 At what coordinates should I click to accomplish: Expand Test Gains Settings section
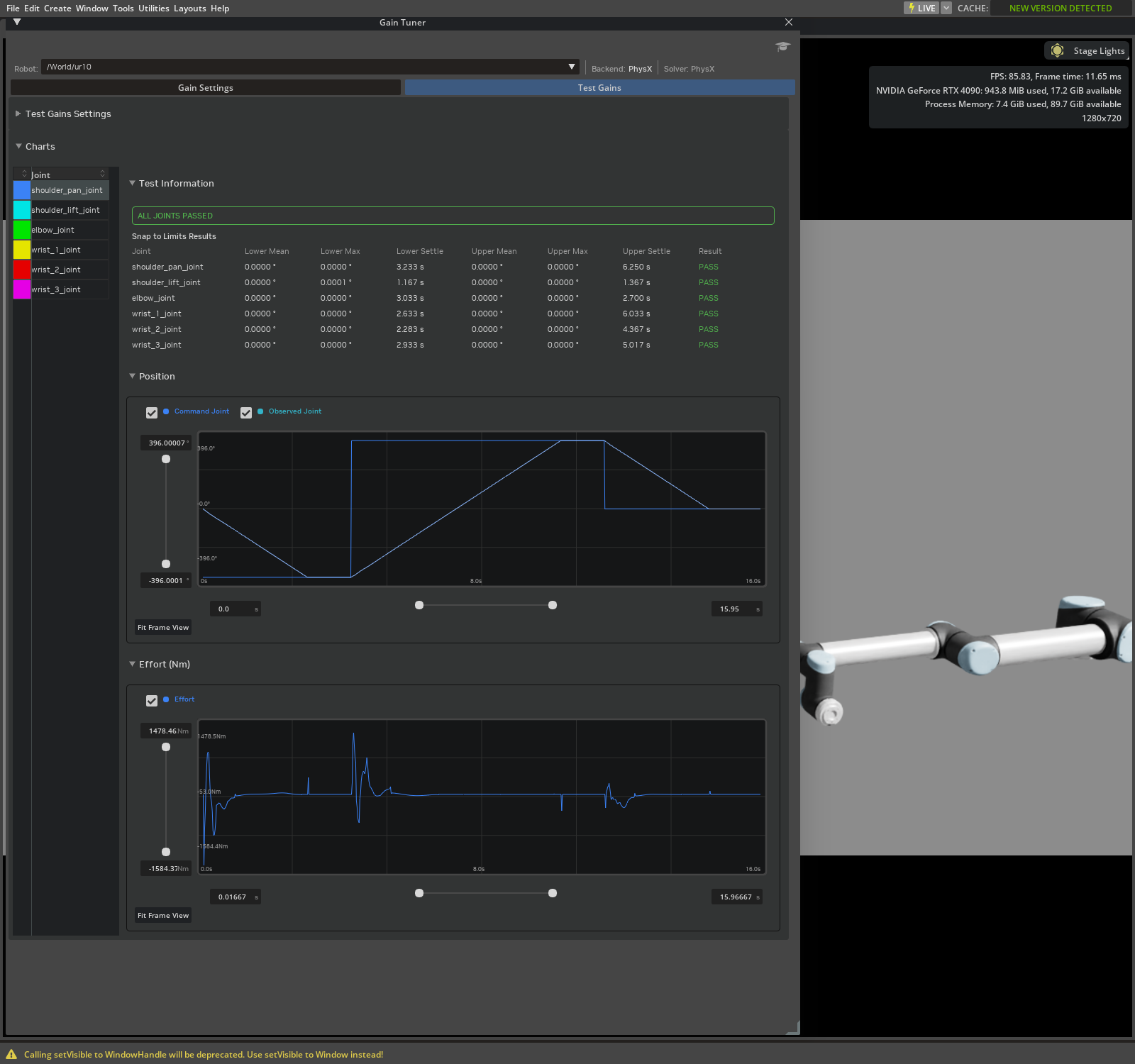(18, 113)
